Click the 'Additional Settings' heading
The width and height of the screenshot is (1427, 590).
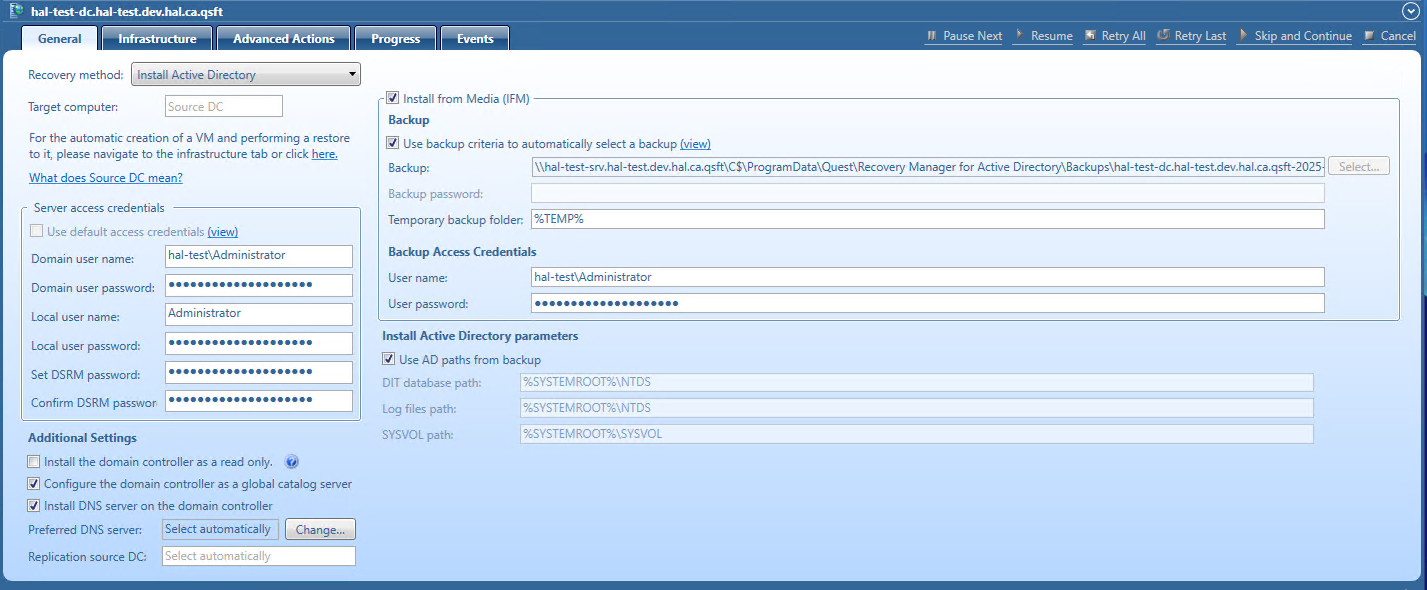82,438
